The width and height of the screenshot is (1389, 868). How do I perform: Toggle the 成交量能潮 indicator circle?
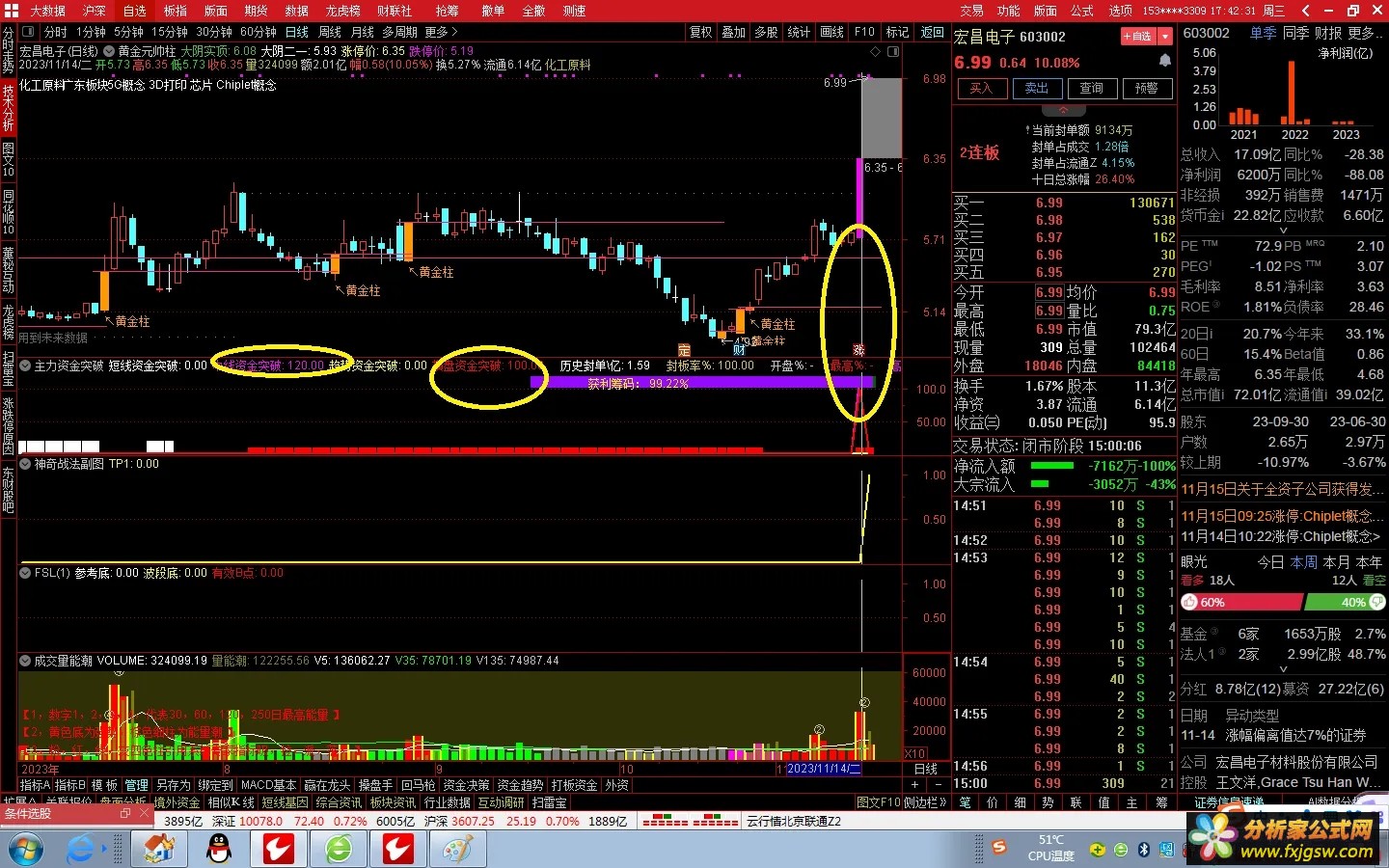[25, 661]
